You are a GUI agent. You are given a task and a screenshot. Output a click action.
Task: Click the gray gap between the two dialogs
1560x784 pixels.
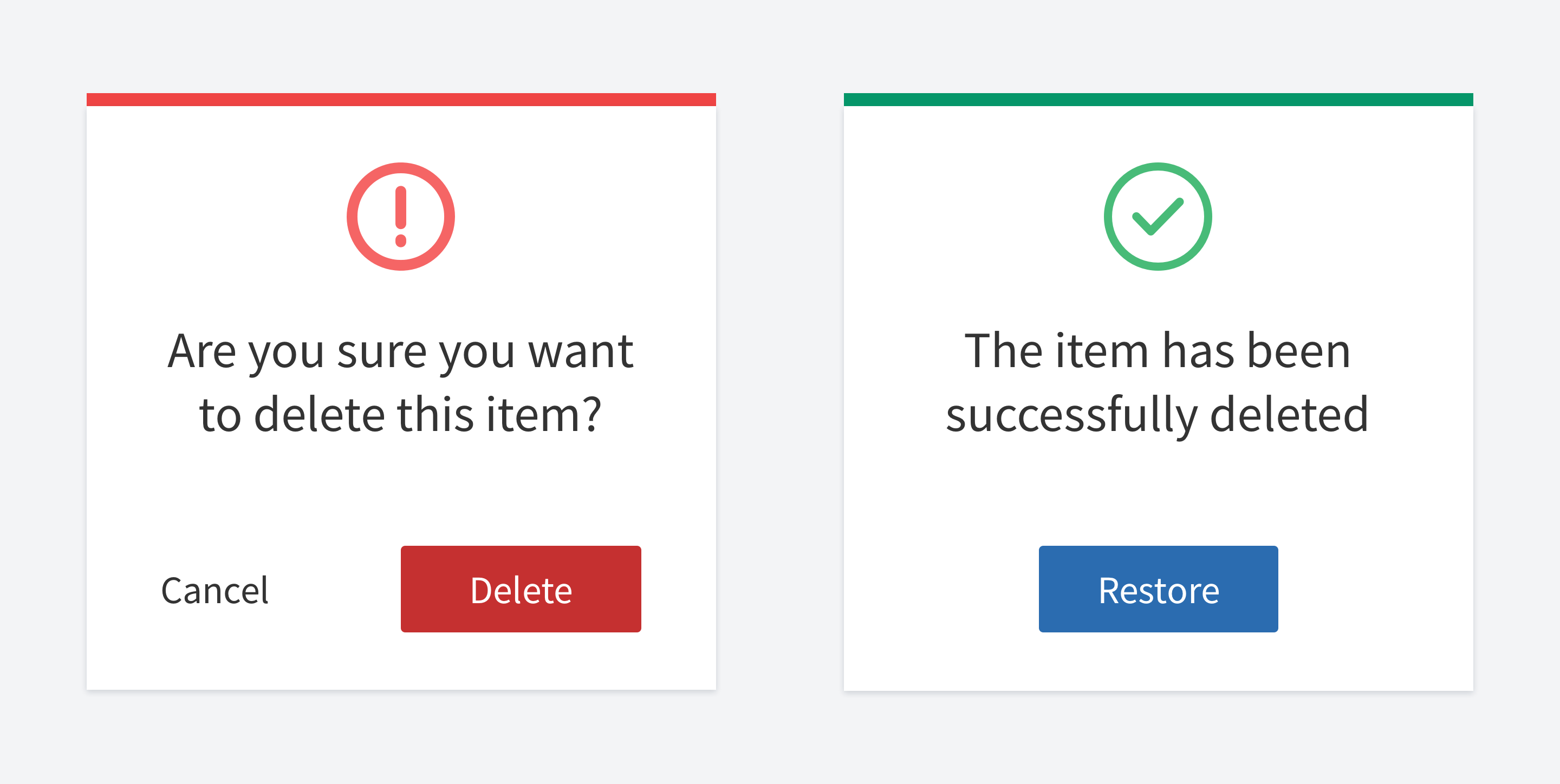click(780, 391)
